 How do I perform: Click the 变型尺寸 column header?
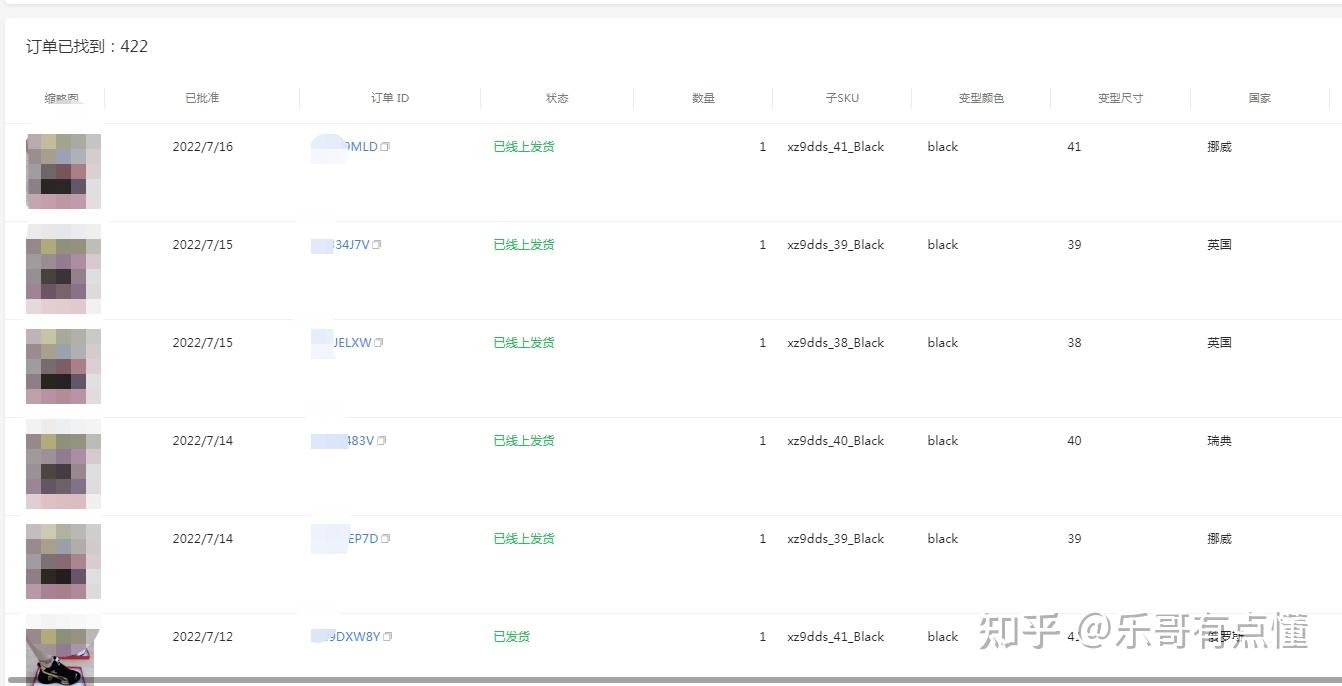tap(1120, 97)
